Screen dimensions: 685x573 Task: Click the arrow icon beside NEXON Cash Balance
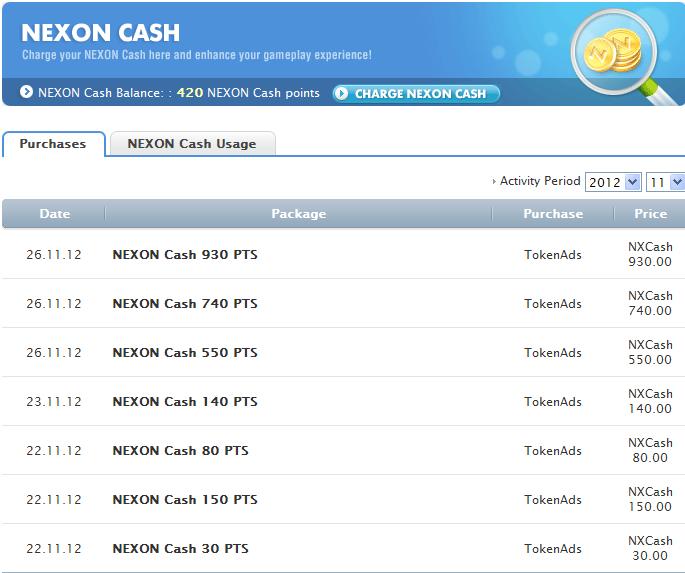(26, 92)
